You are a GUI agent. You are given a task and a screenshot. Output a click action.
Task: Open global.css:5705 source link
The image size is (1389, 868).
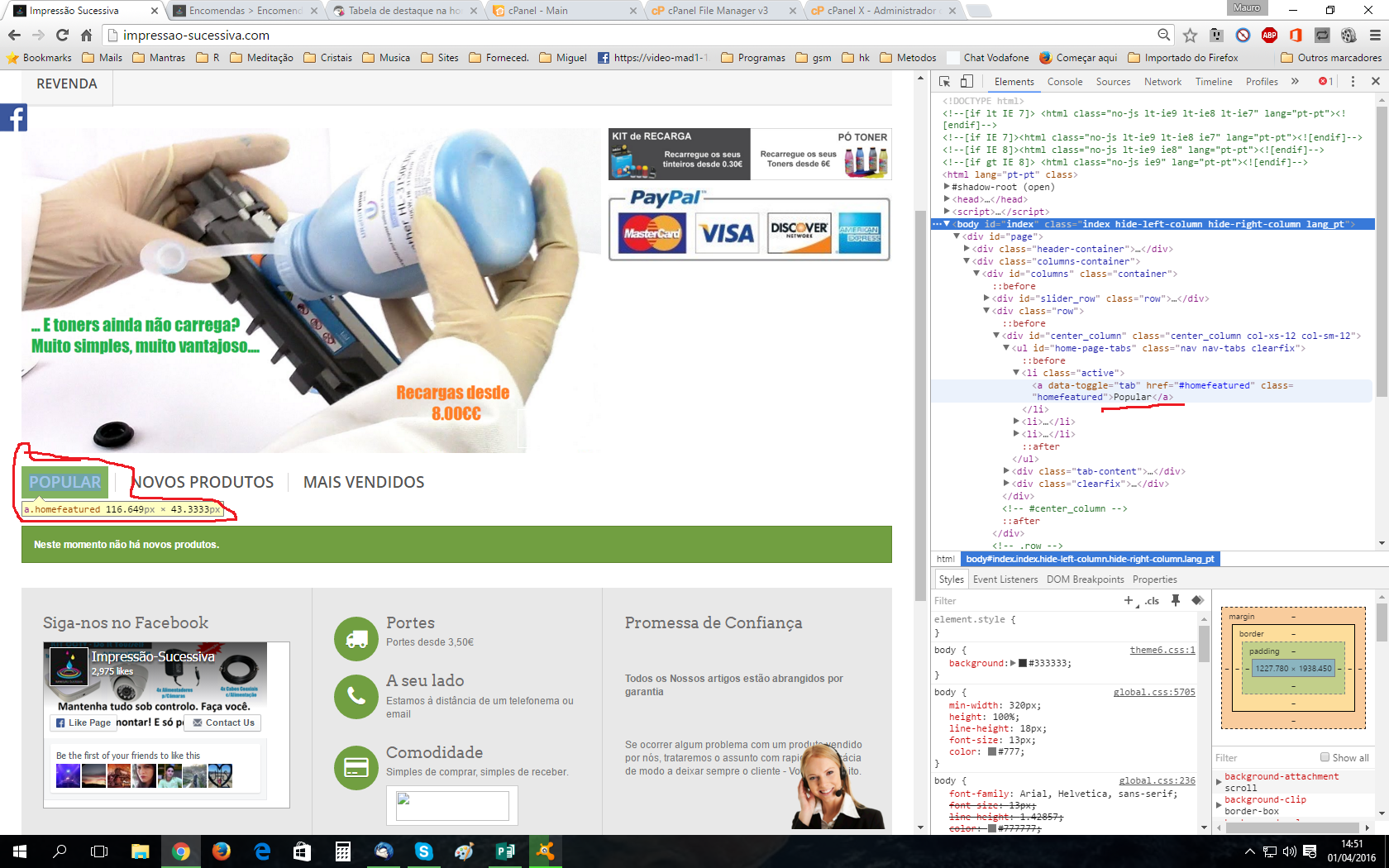(x=1154, y=692)
